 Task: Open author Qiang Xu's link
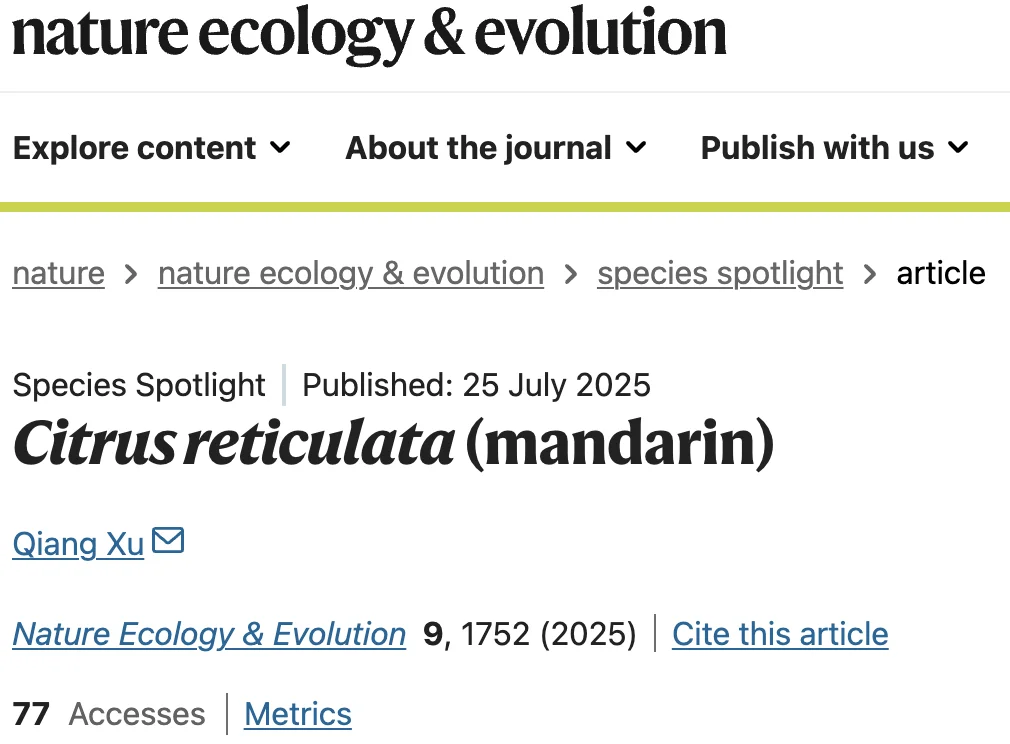point(78,544)
